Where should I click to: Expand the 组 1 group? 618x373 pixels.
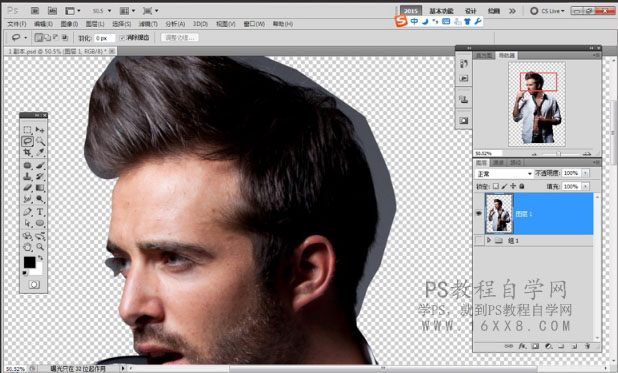489,240
